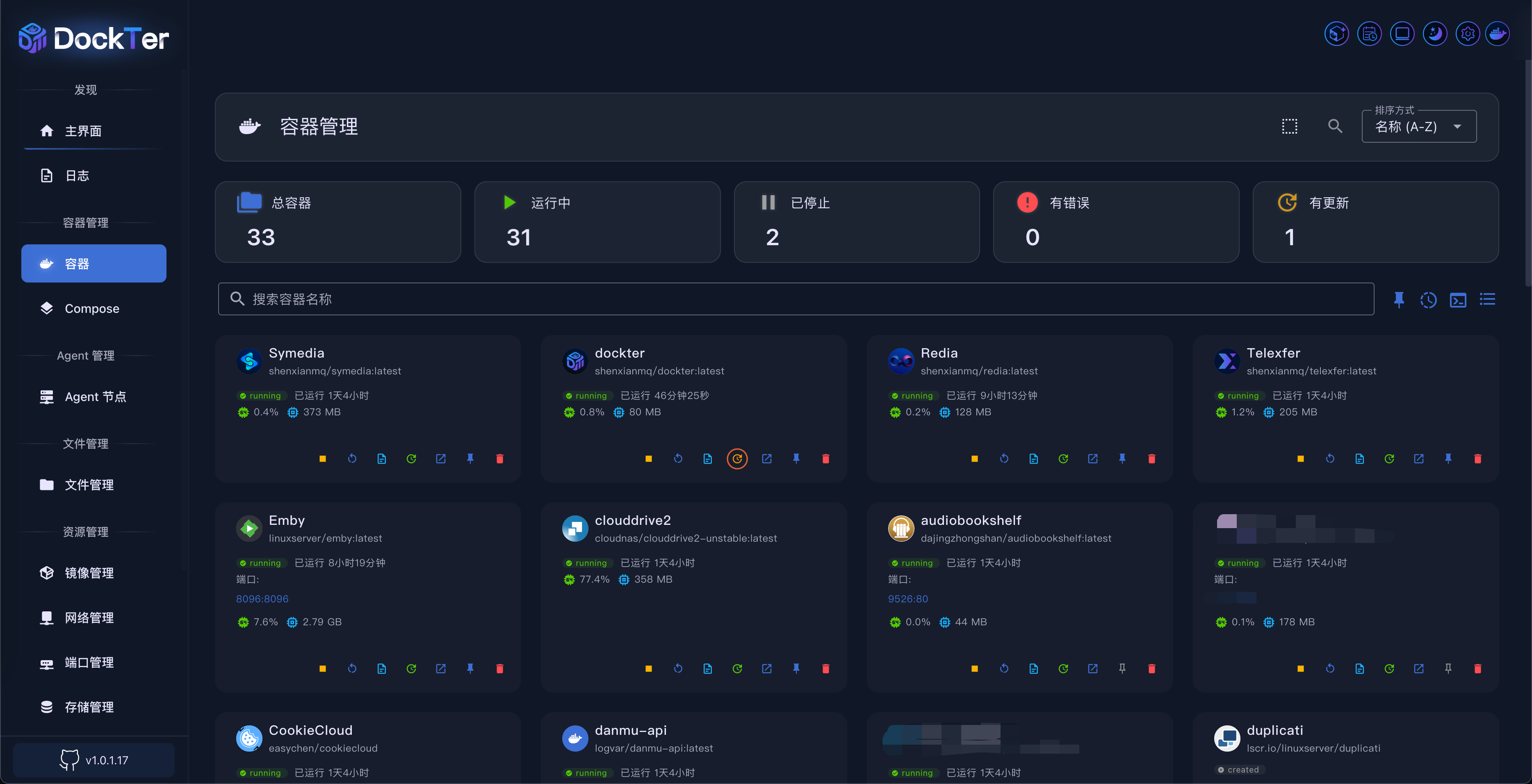Open the terminal icon beside the search box
Image resolution: width=1532 pixels, height=784 pixels.
pos(1458,300)
